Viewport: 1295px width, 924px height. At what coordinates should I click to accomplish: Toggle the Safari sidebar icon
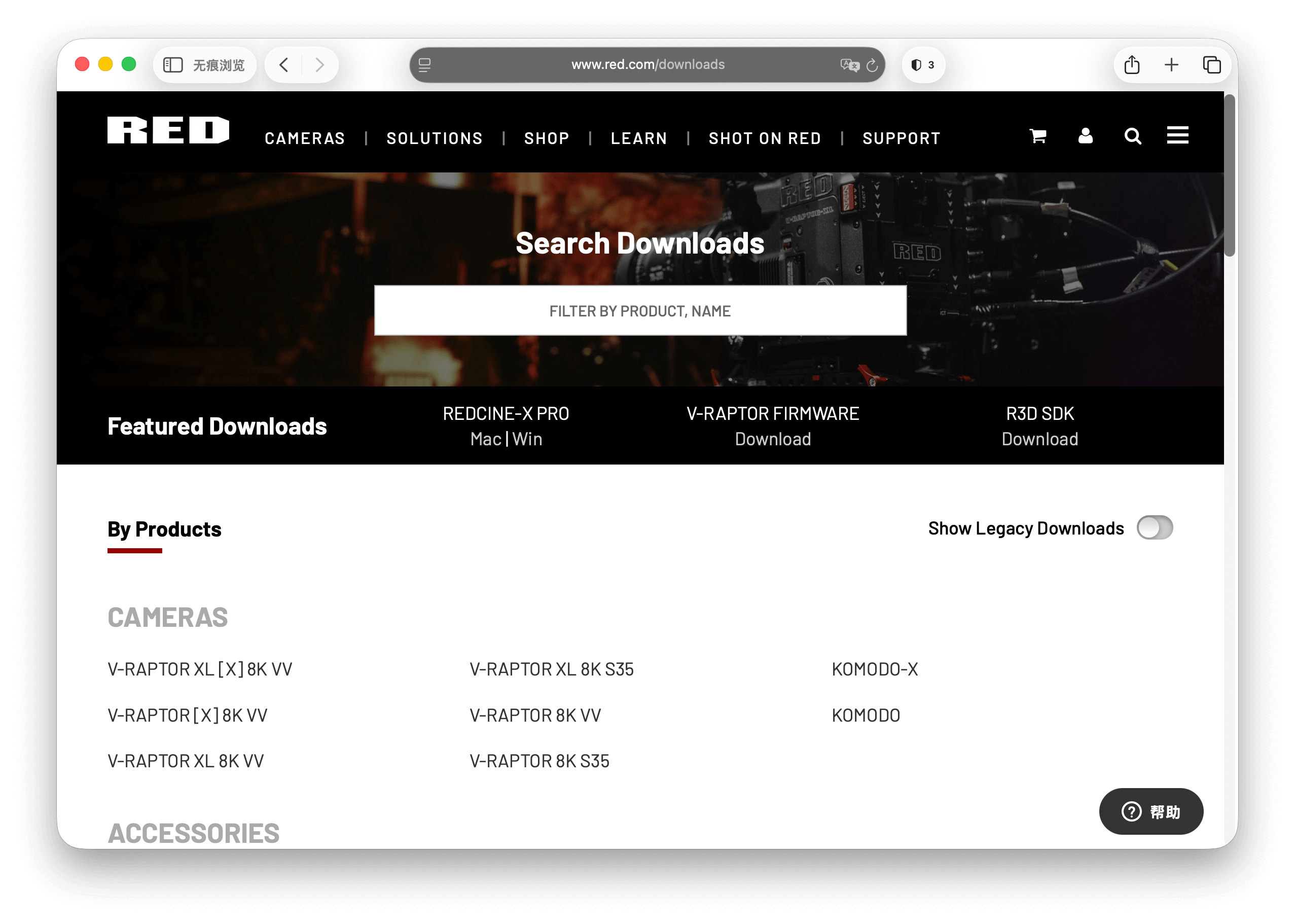173,65
